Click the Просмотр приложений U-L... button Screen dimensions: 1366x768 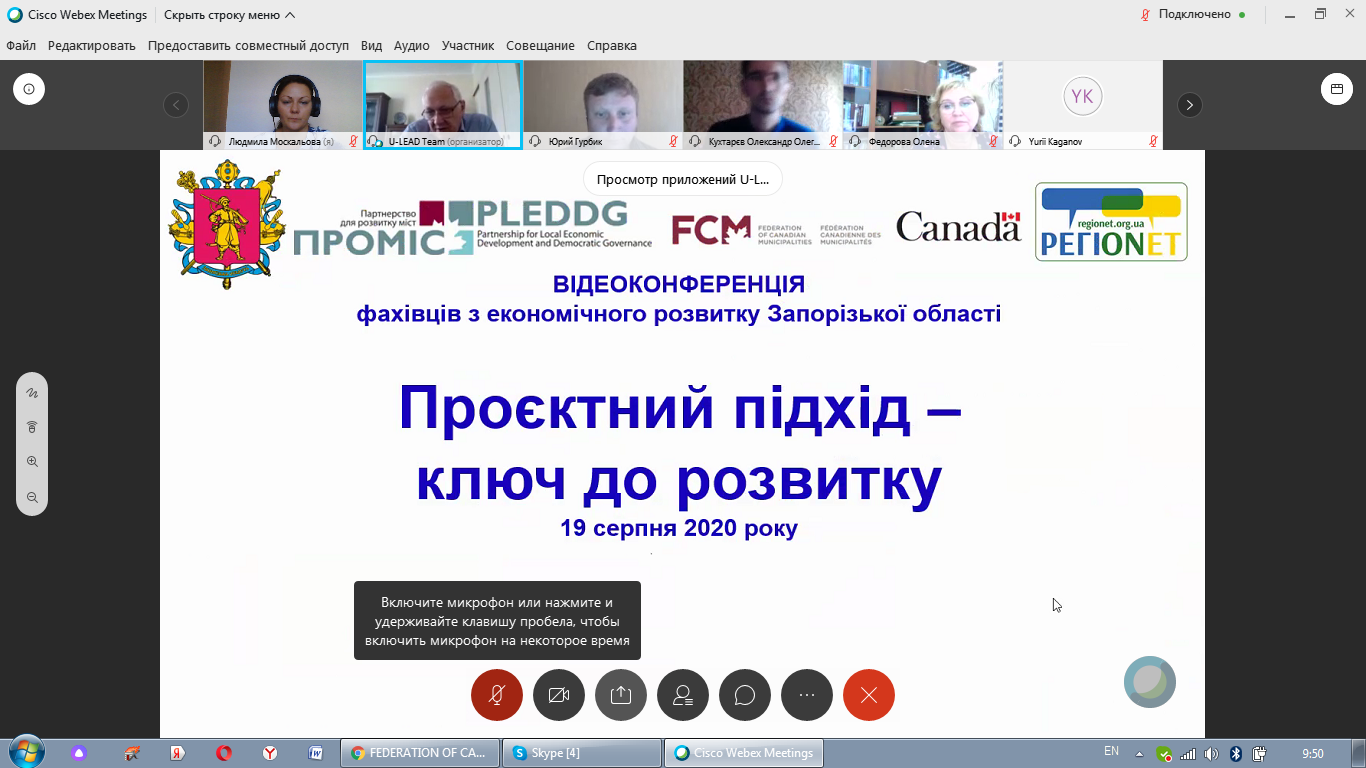(683, 180)
